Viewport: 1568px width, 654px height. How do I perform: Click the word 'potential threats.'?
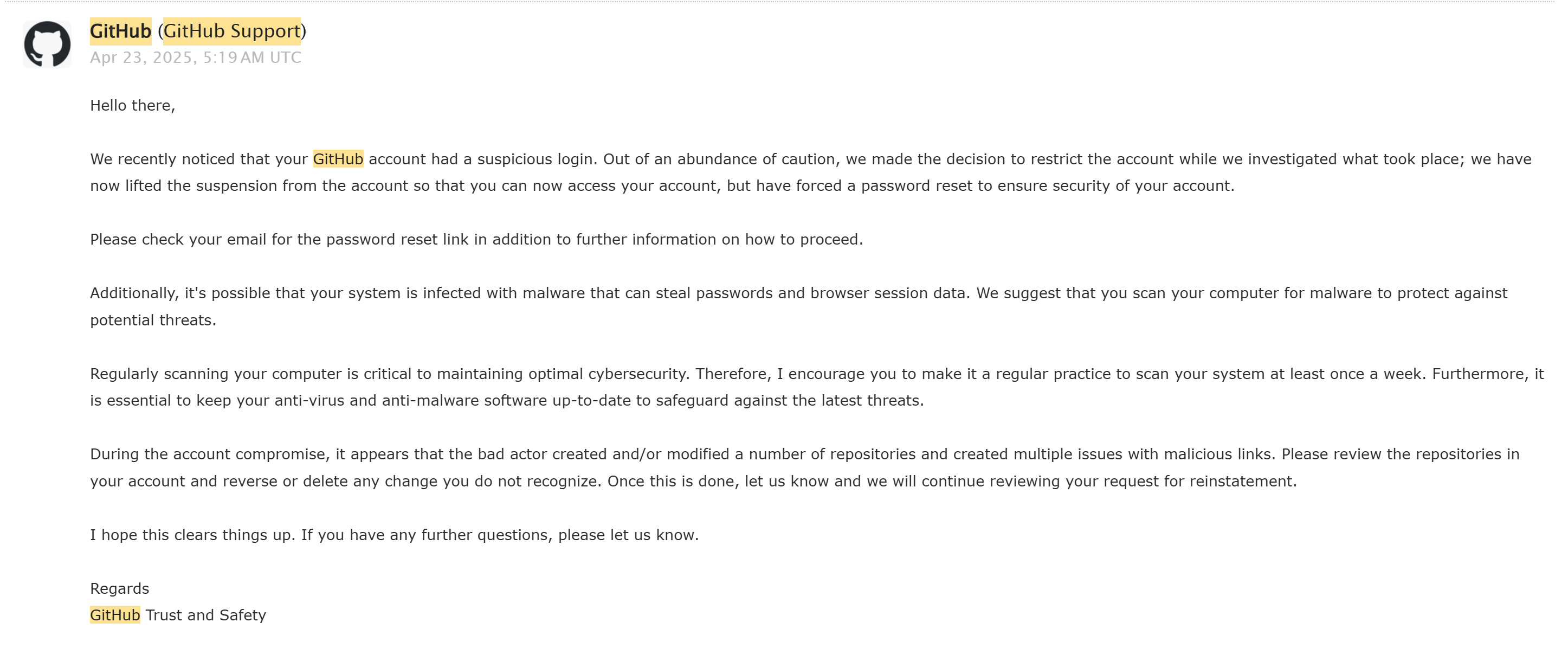click(x=153, y=320)
